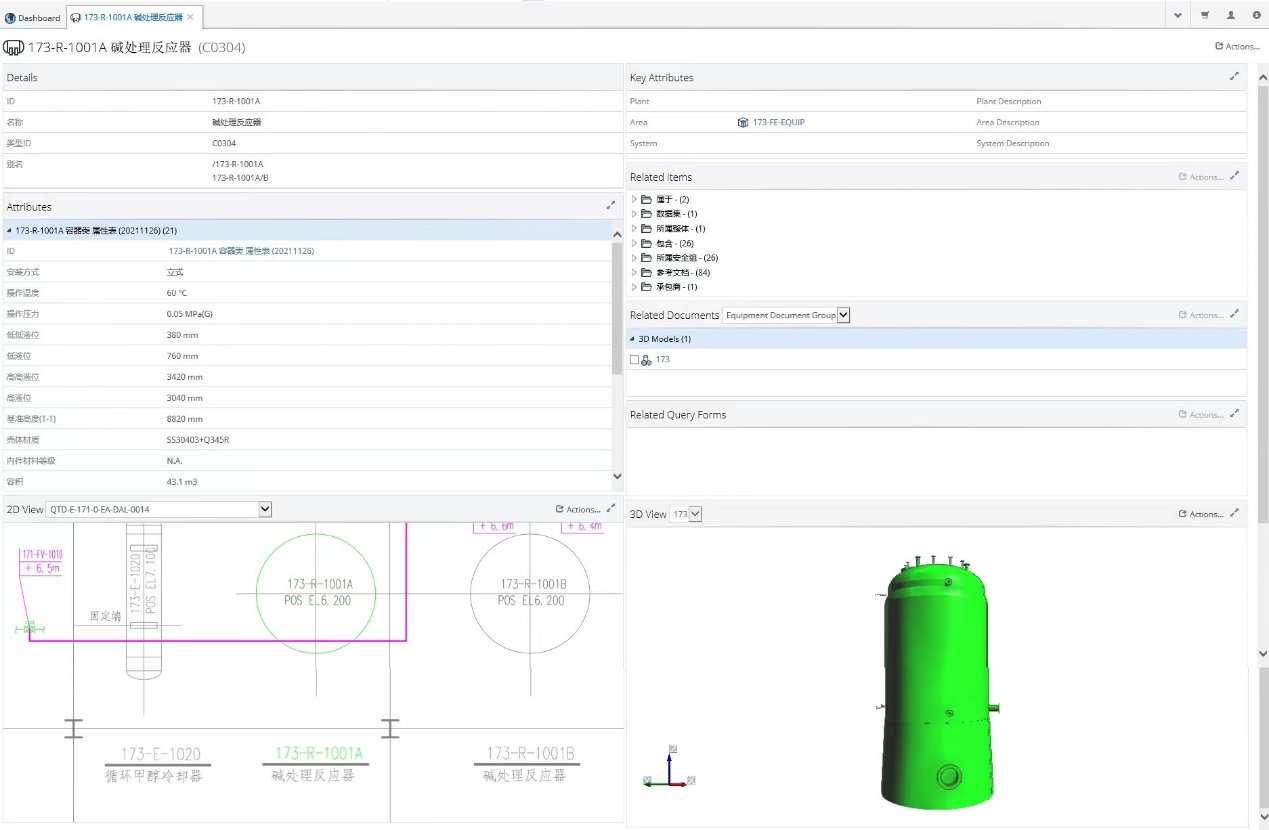Click the 171-FV-1010 tag in drawing
Viewport: 1269px width, 830px height.
[41, 553]
